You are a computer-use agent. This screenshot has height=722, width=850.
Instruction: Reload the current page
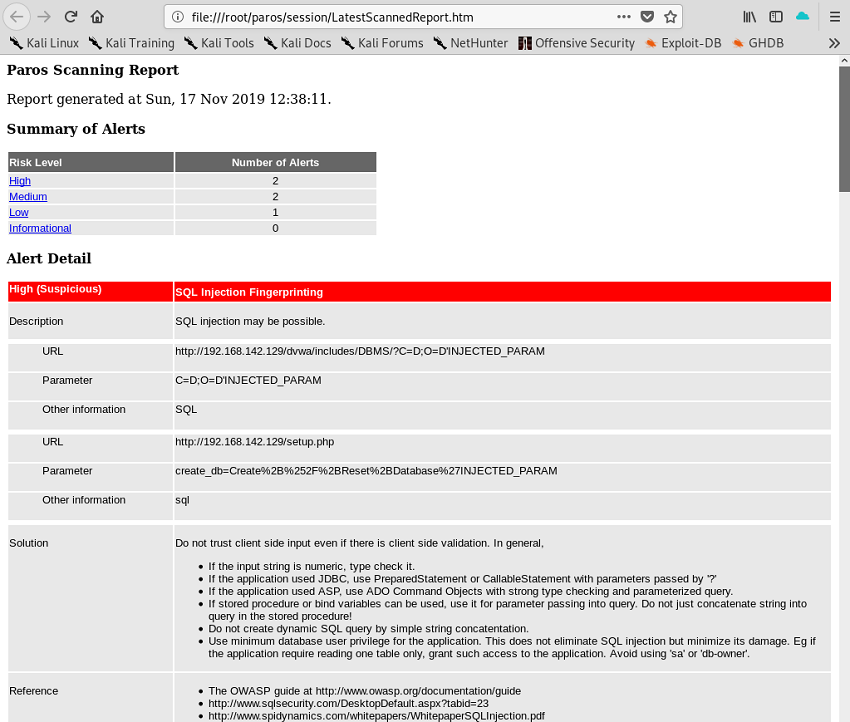pos(71,17)
